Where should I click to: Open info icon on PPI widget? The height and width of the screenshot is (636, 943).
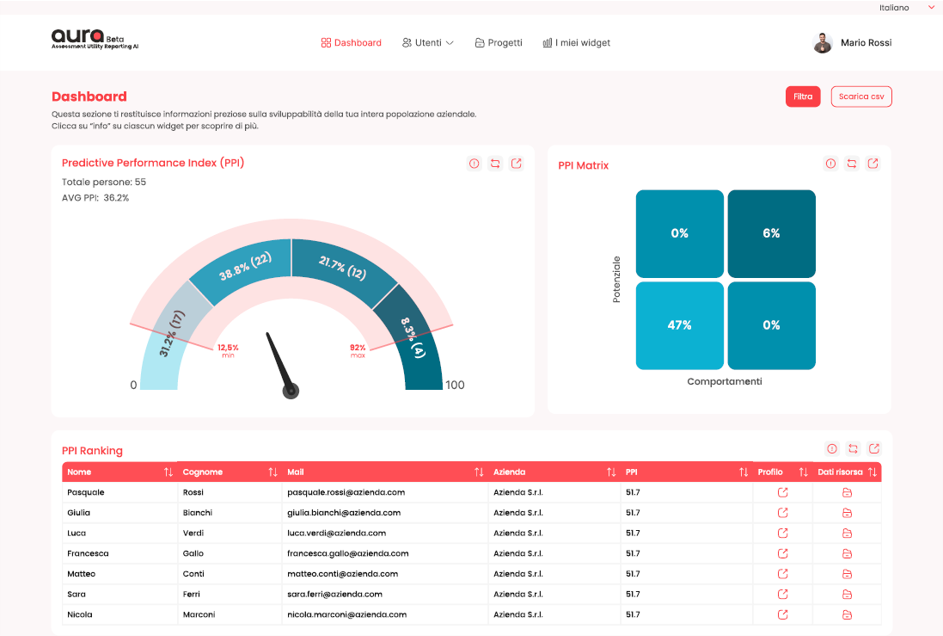click(474, 164)
